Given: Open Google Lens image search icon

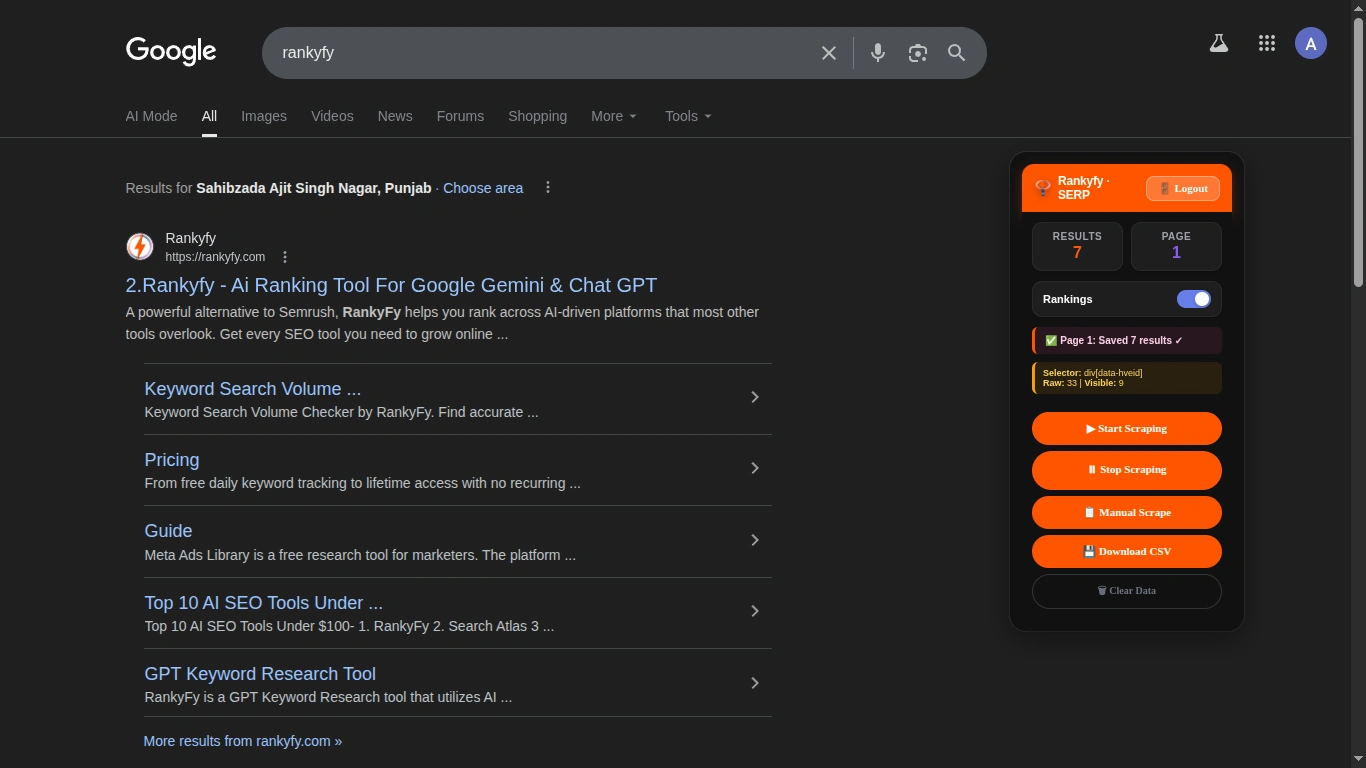Looking at the screenshot, I should [917, 53].
